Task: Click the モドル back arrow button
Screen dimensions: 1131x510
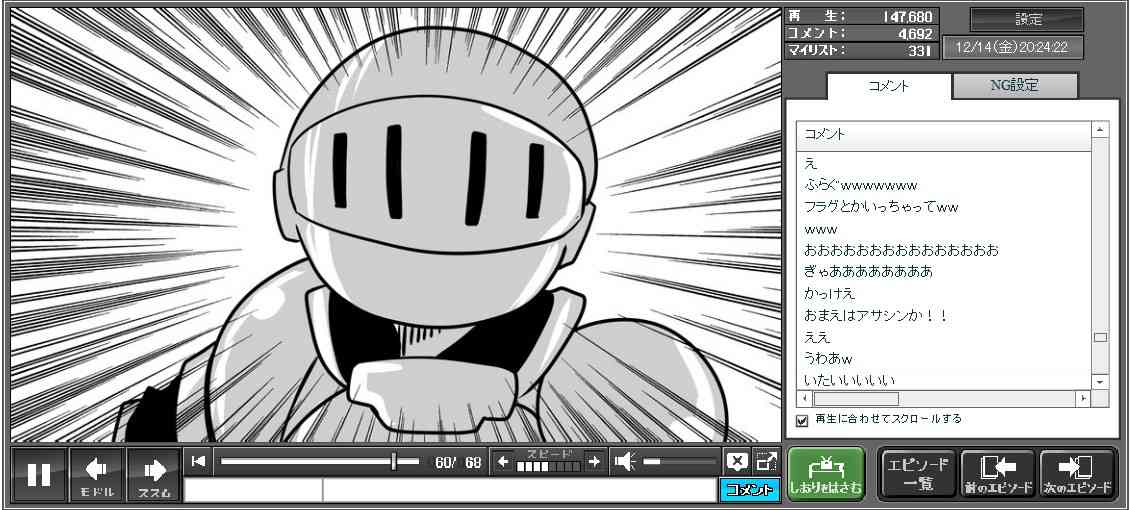Action: (97, 474)
